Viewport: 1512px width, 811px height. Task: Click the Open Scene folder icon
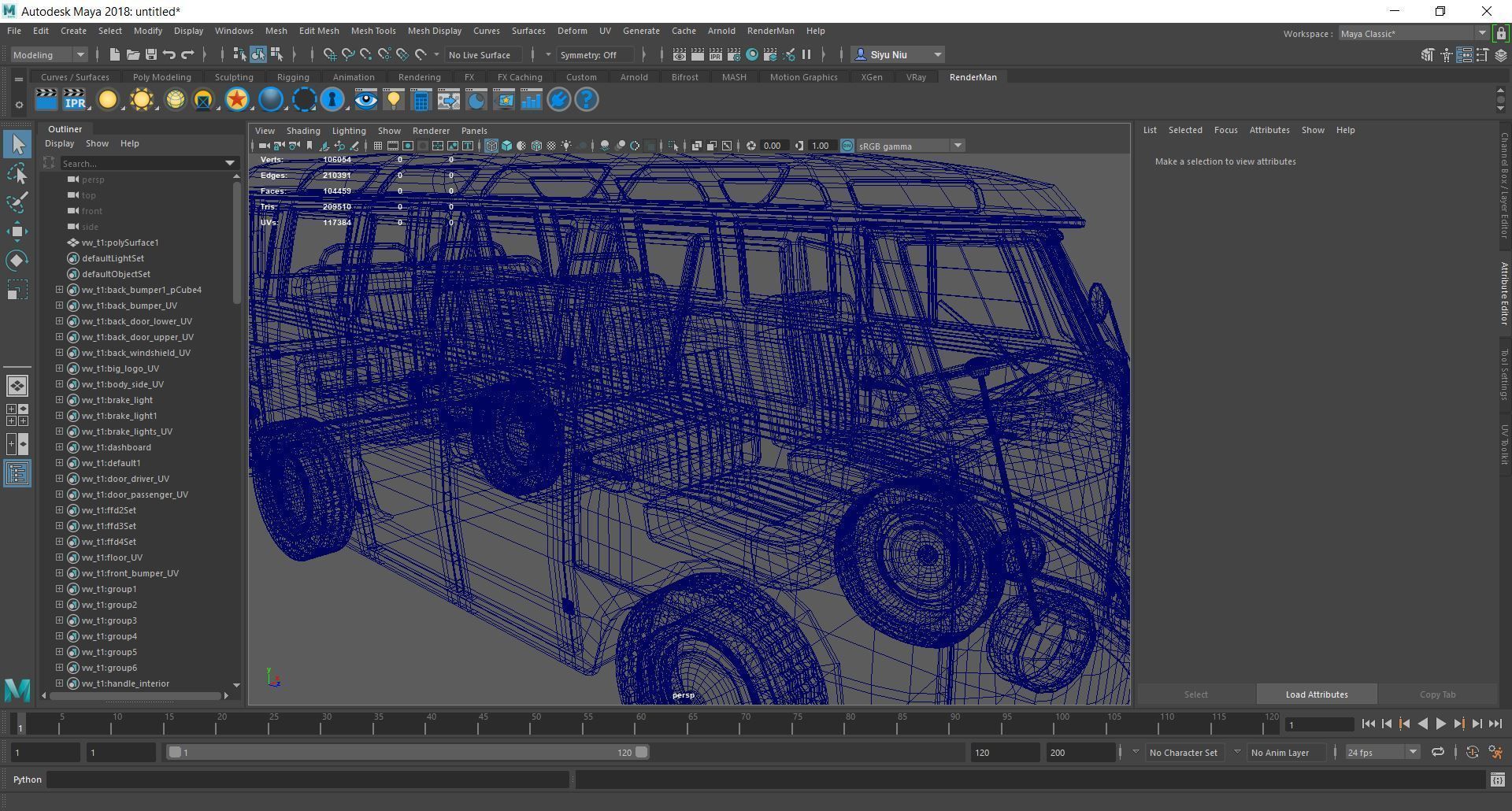pyautogui.click(x=133, y=54)
